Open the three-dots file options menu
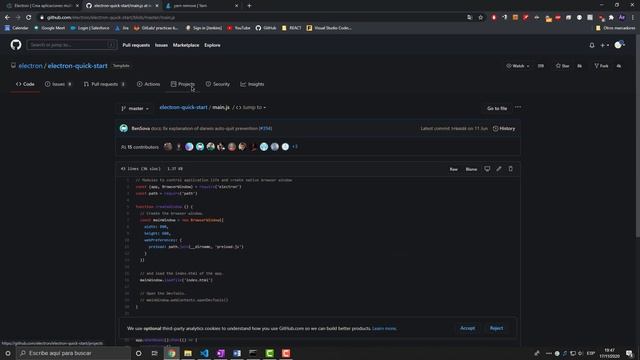 (518, 107)
